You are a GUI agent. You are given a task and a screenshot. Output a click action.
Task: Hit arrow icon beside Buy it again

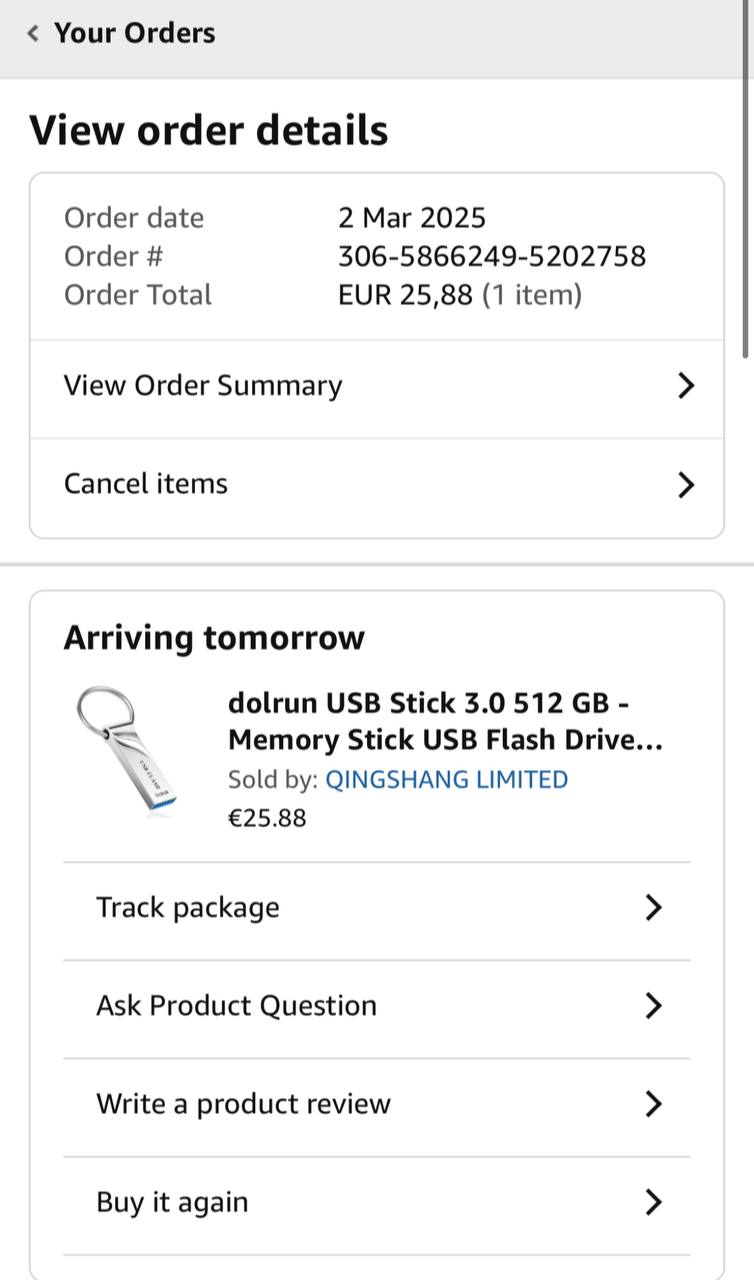tap(653, 1202)
